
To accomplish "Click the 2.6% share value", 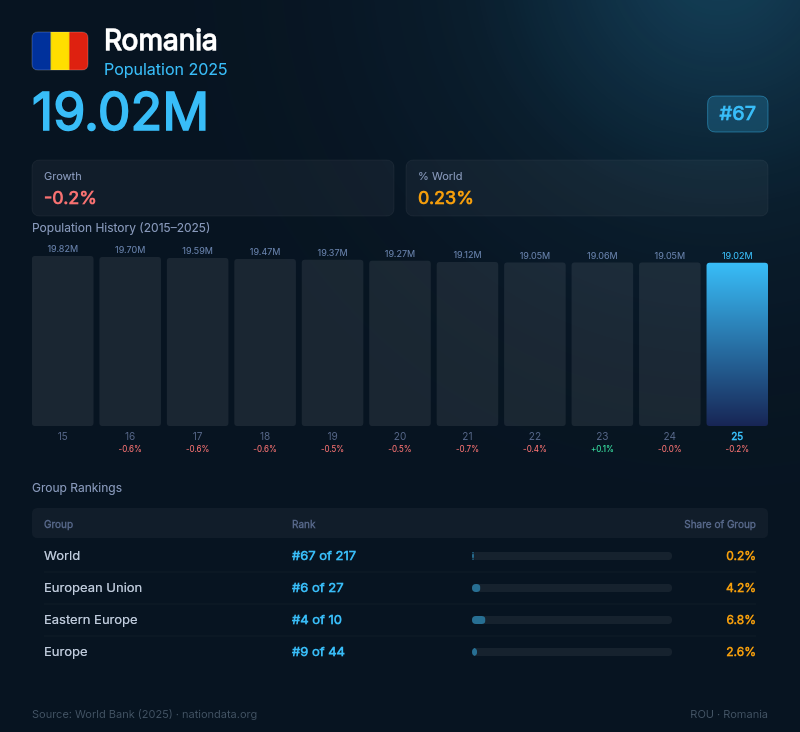I will pyautogui.click(x=740, y=652).
